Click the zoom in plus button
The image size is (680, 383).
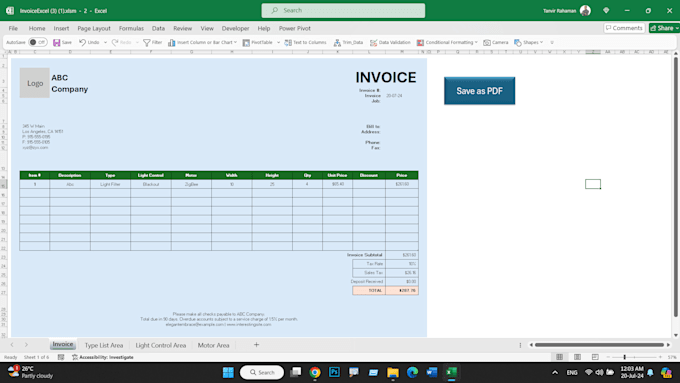coord(660,357)
